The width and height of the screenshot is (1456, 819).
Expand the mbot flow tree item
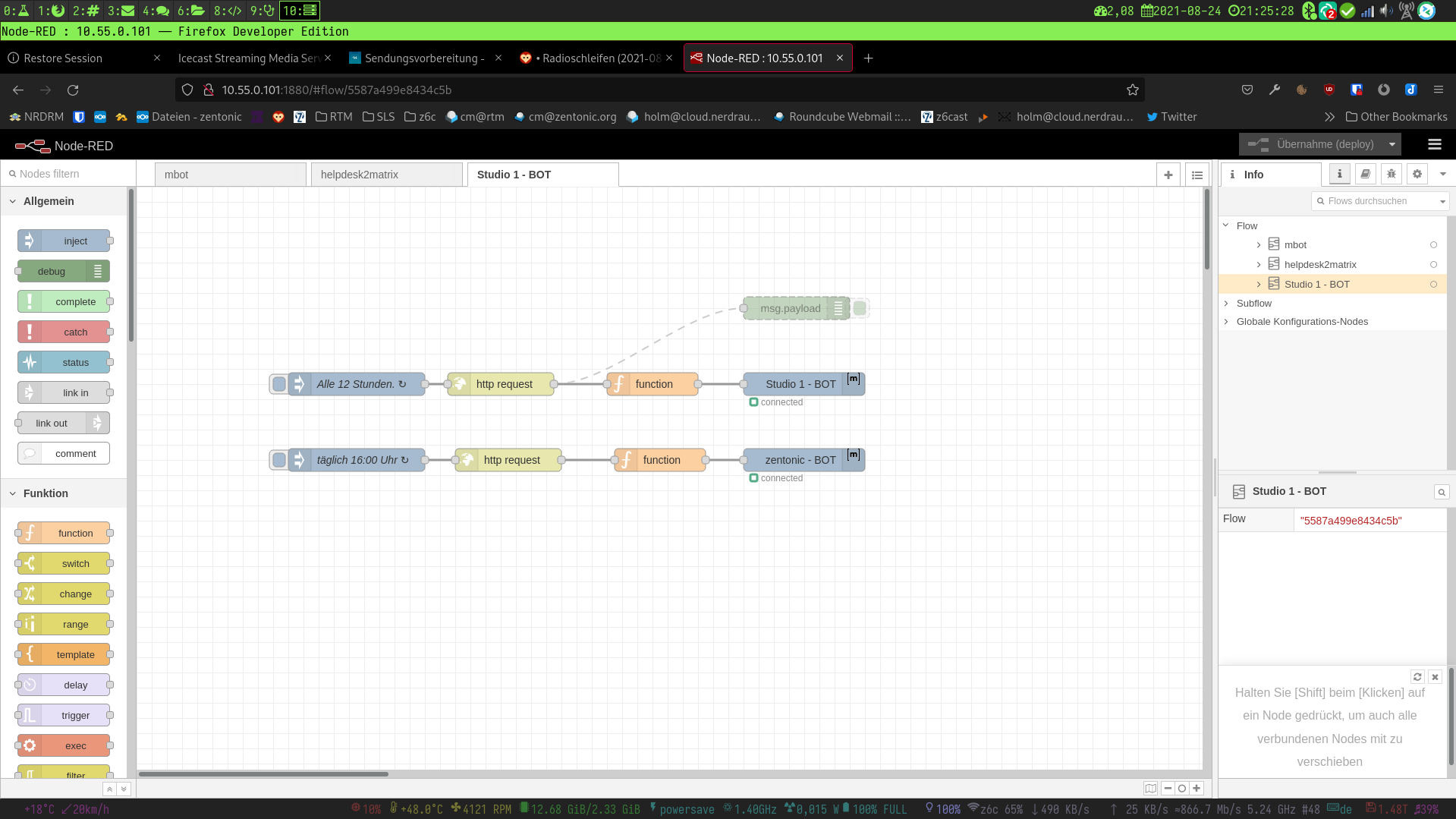click(x=1258, y=244)
